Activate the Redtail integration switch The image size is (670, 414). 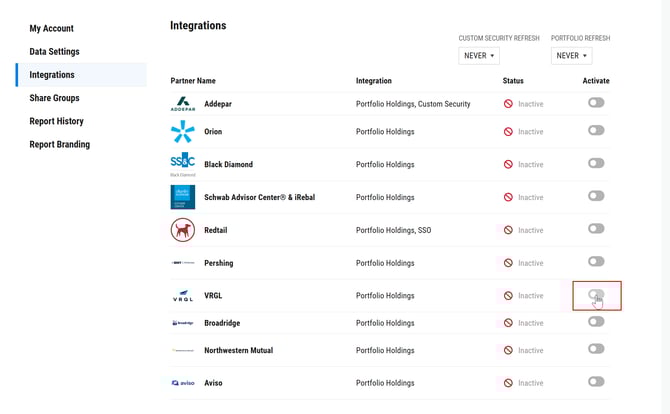click(596, 229)
